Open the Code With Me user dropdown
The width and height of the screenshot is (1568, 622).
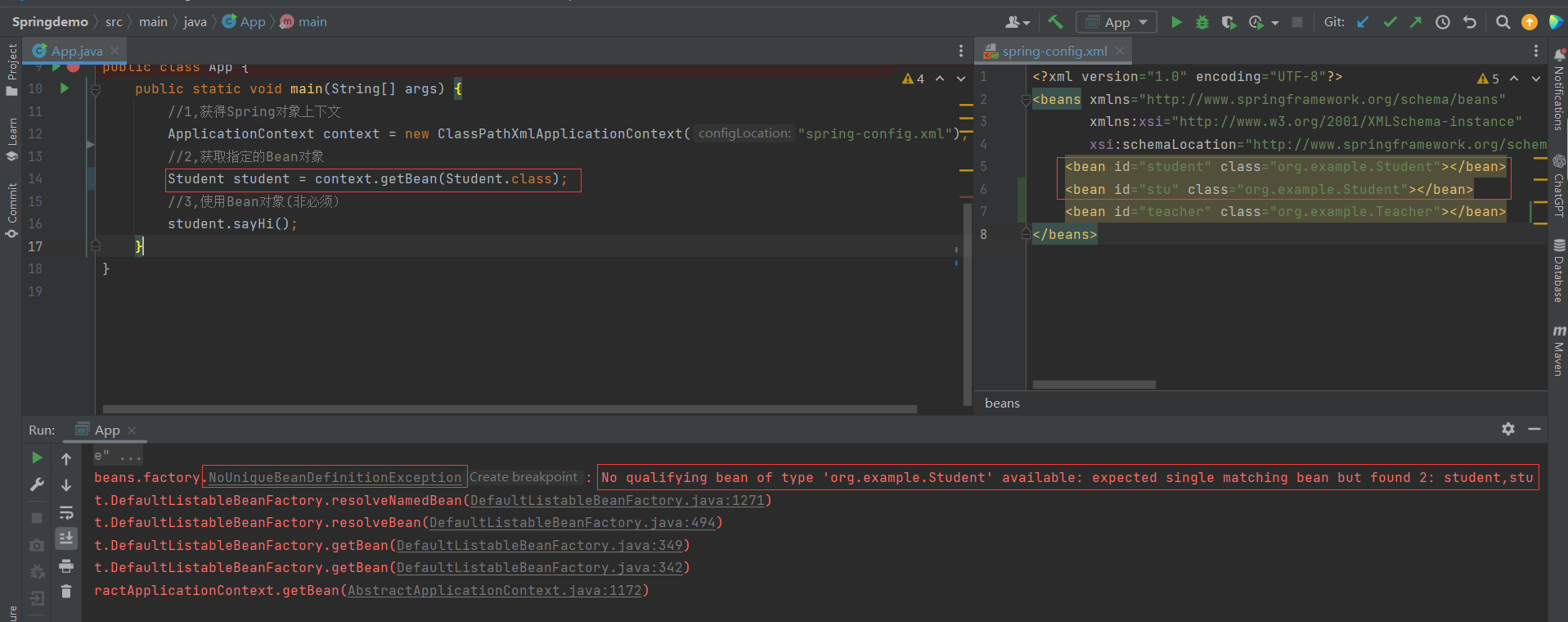coord(1018,22)
